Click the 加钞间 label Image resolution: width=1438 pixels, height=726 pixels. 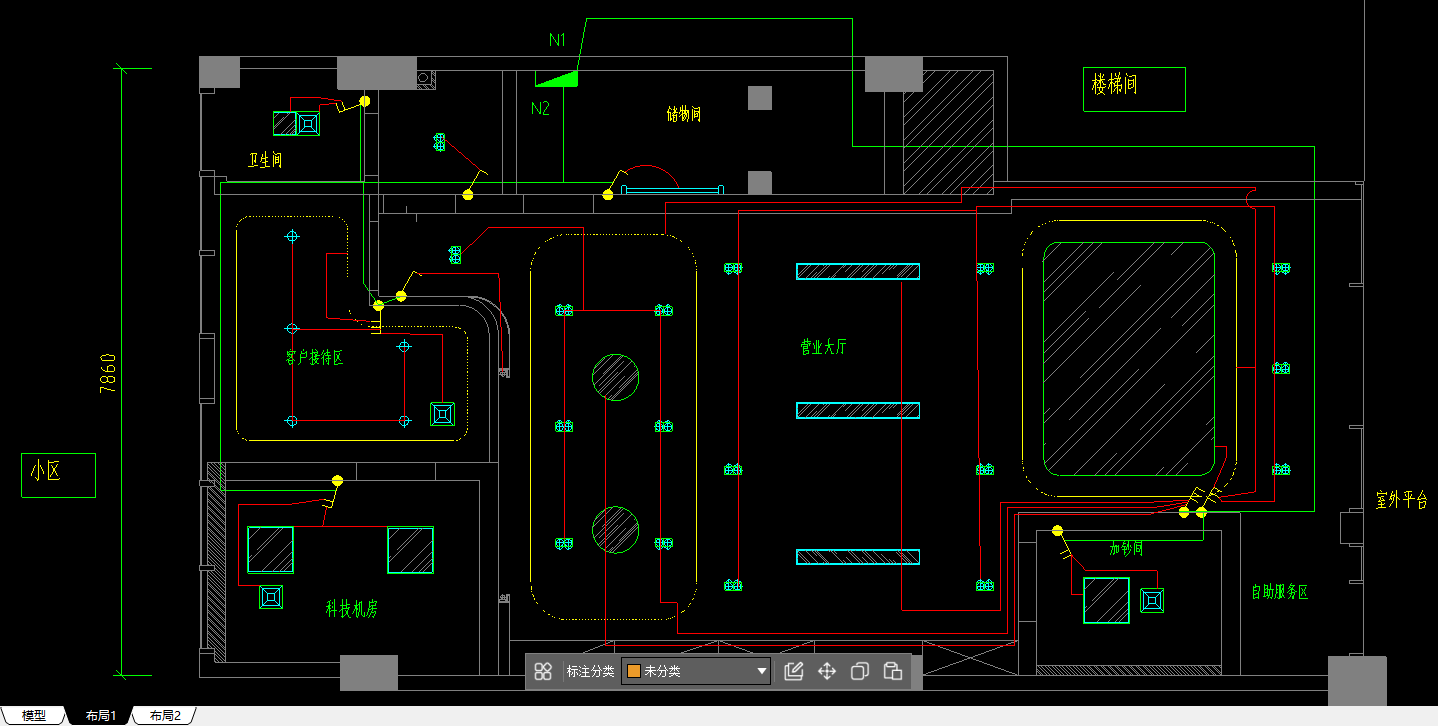(x=1126, y=549)
